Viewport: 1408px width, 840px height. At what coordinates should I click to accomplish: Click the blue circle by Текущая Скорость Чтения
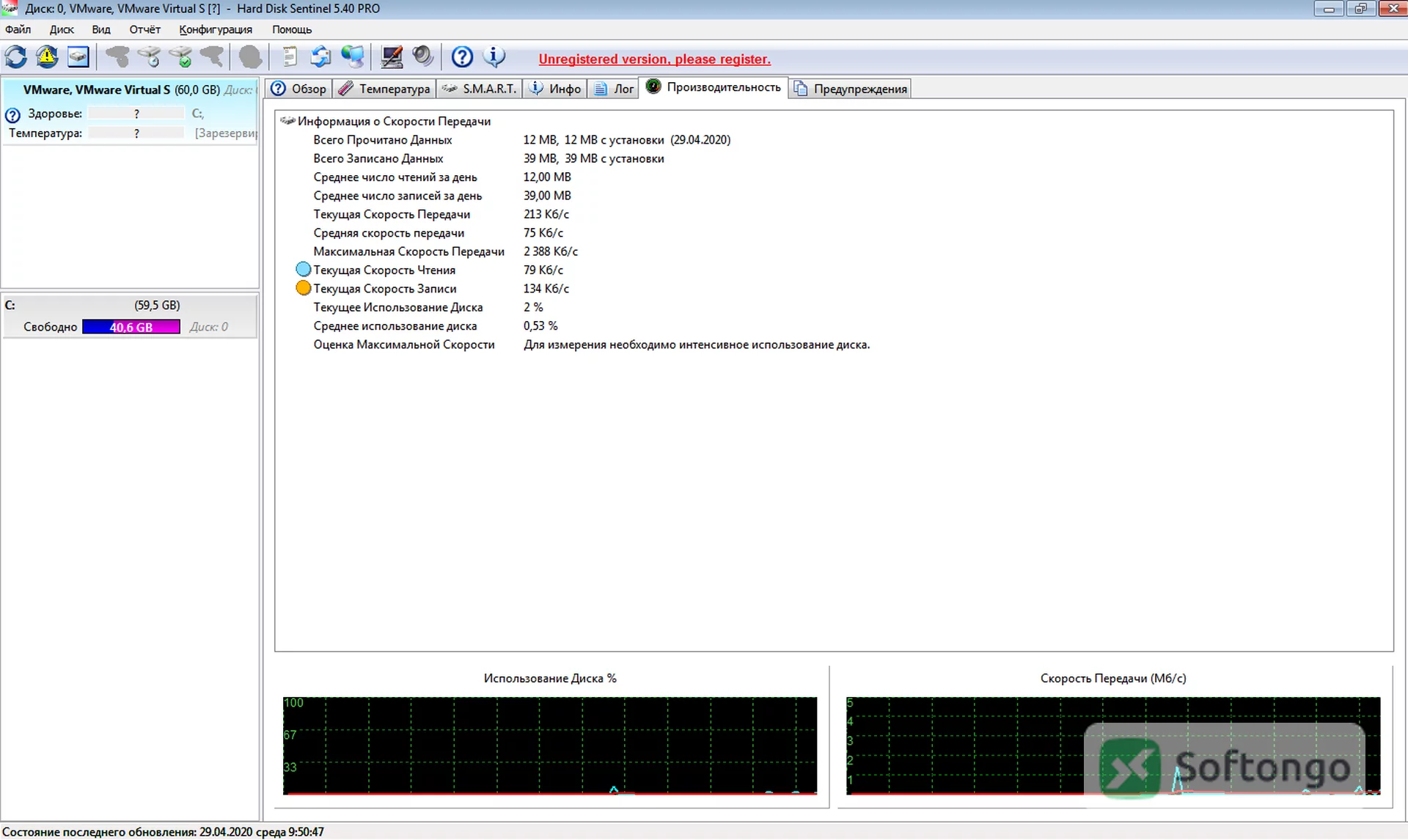(x=303, y=270)
